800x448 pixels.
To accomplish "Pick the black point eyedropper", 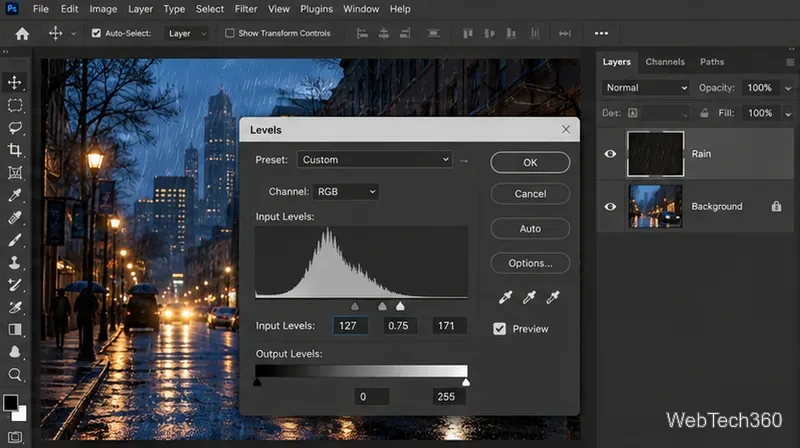I will point(505,297).
